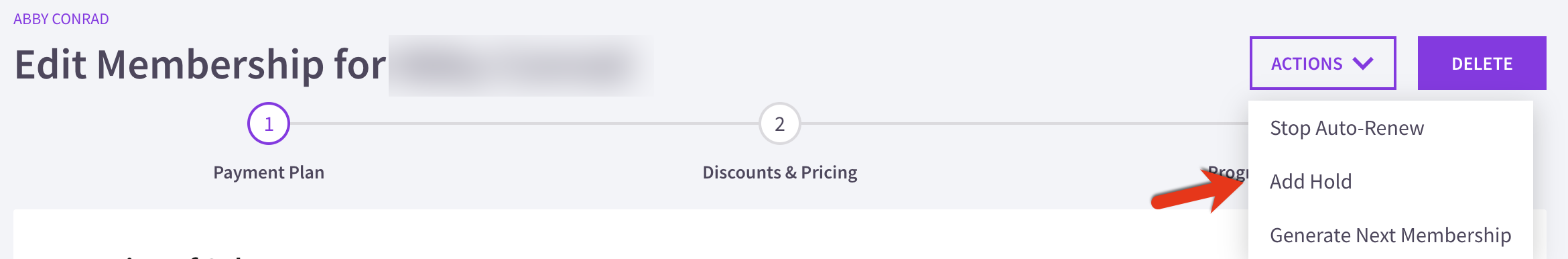Click the Edit Membership for heading text
Image resolution: width=1568 pixels, height=259 pixels.
click(x=200, y=64)
